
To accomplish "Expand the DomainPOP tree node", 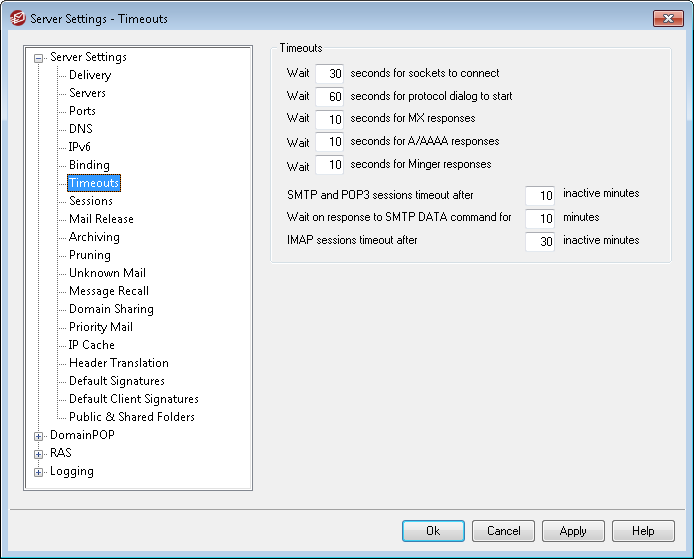I will (x=39, y=436).
